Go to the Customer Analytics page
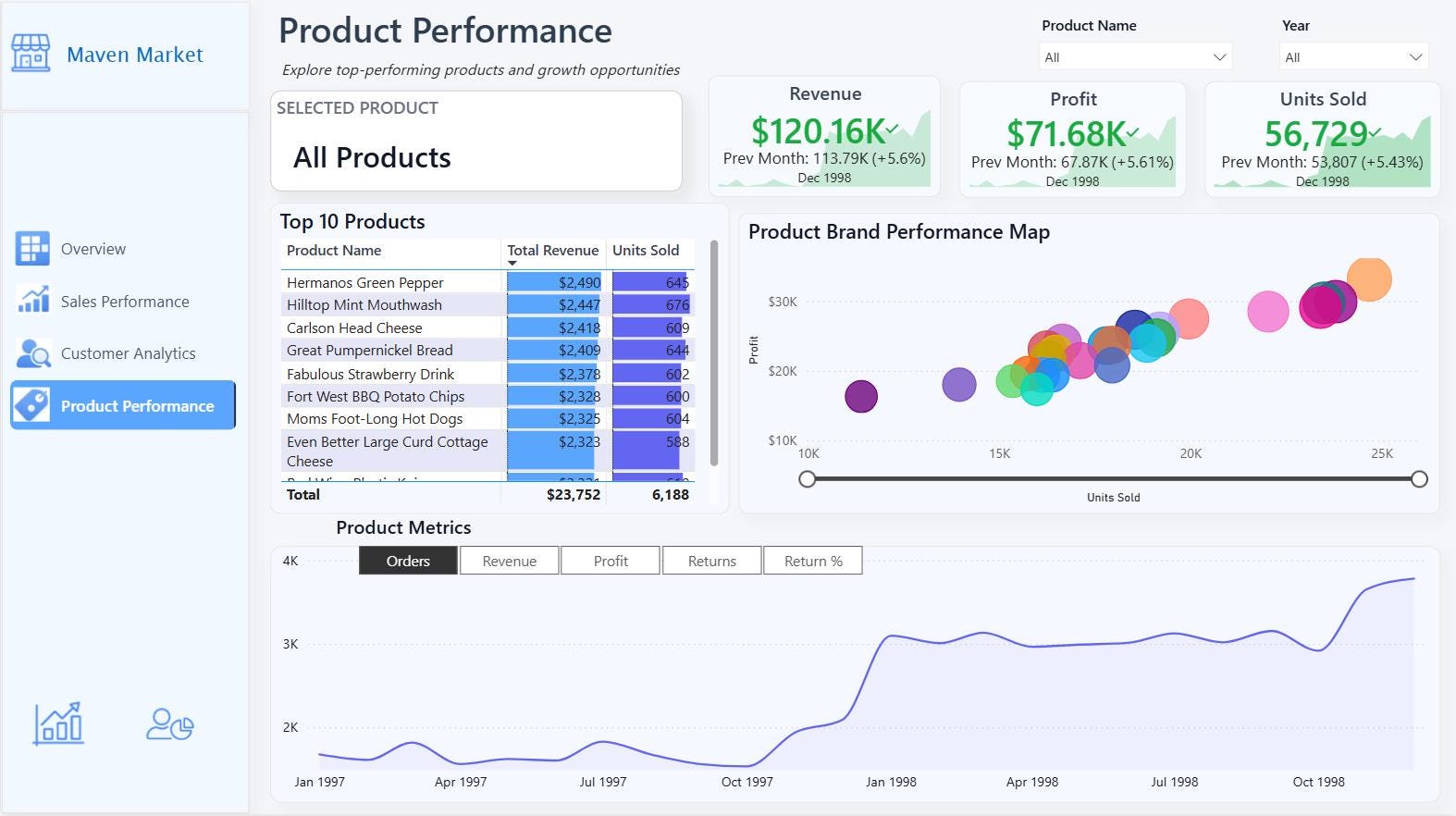 coord(129,353)
